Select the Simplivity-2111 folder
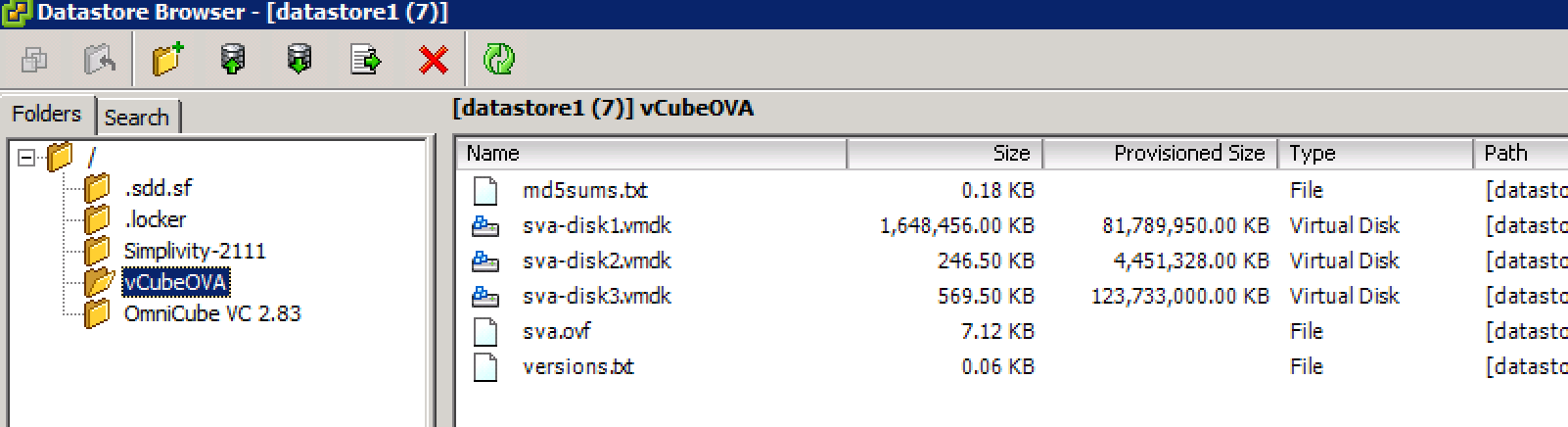 (195, 251)
